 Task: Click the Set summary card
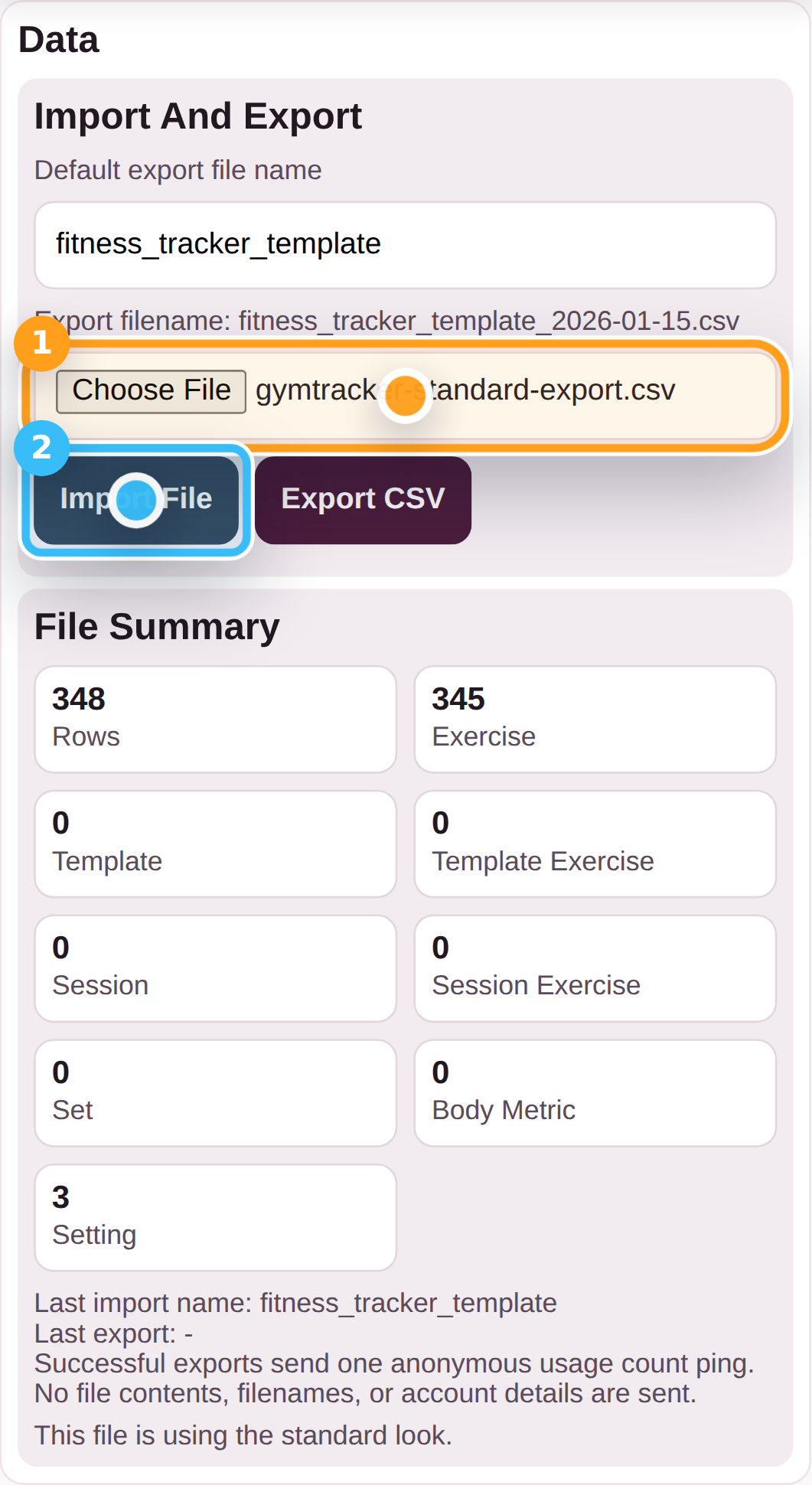click(215, 1092)
